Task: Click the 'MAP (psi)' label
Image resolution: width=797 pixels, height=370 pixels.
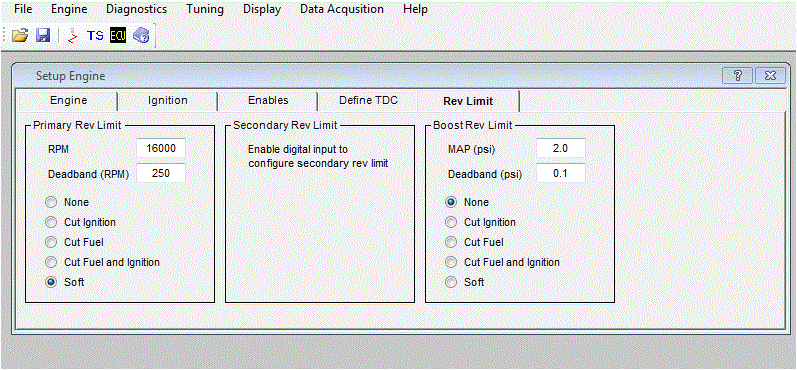Action: click(x=471, y=149)
